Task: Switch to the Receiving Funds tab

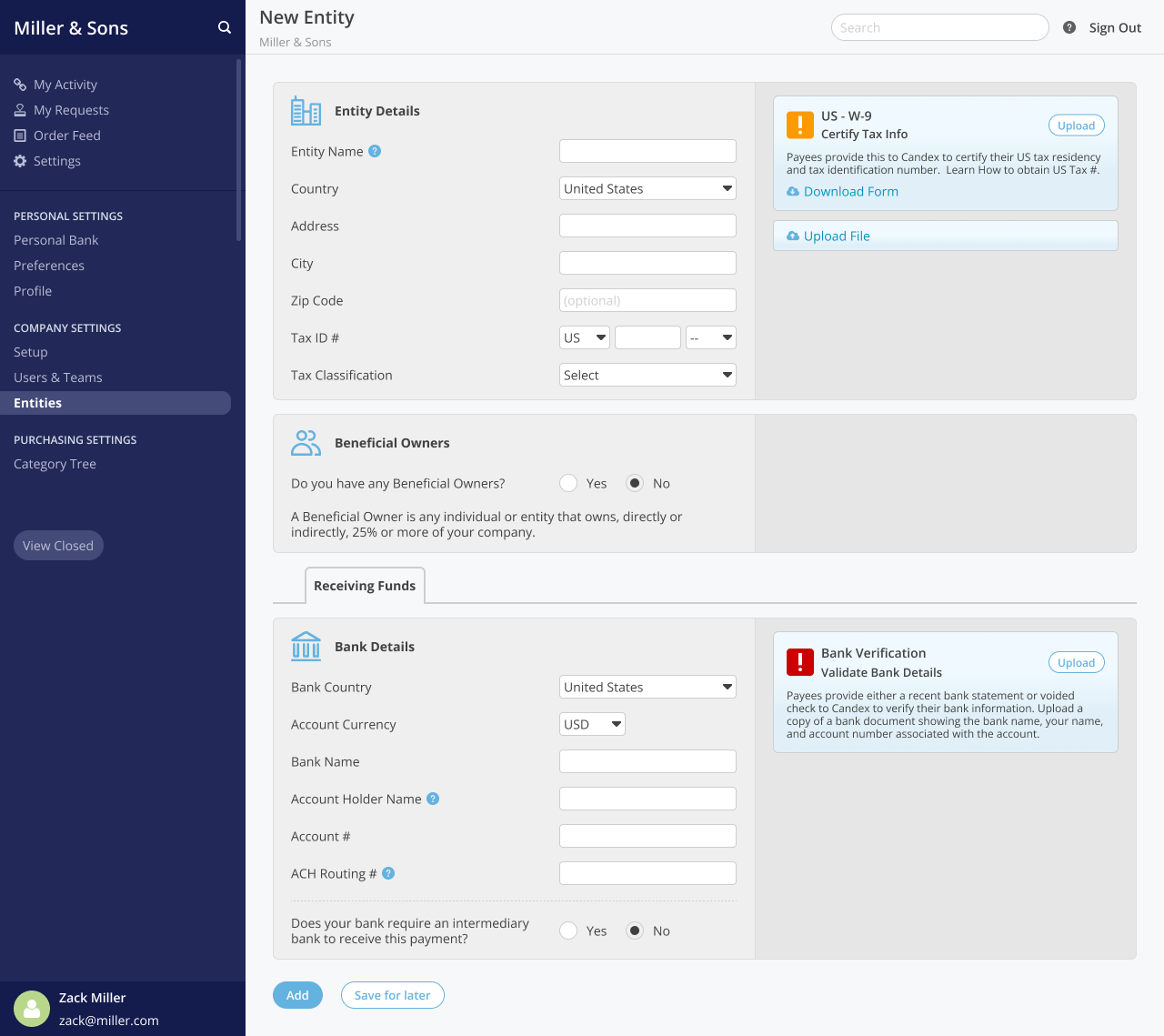Action: [x=365, y=586]
